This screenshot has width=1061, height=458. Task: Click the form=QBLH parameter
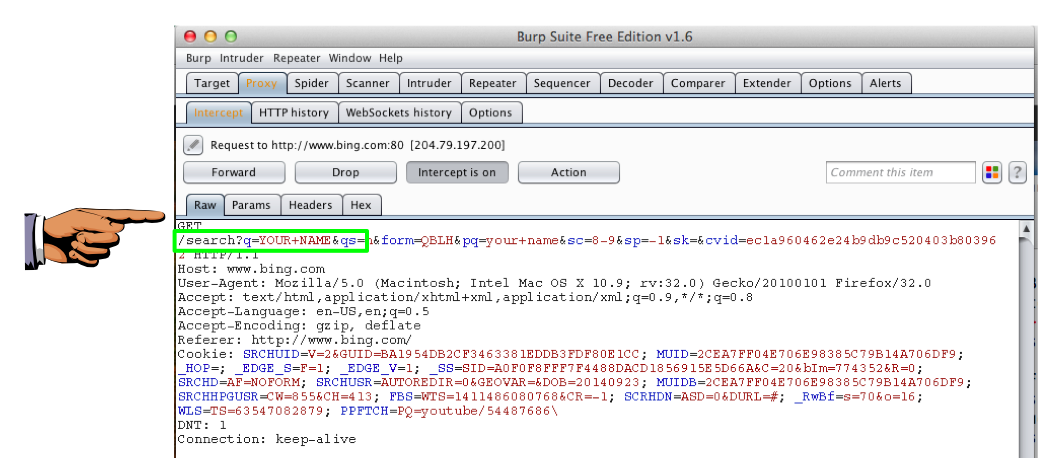pyautogui.click(x=417, y=241)
